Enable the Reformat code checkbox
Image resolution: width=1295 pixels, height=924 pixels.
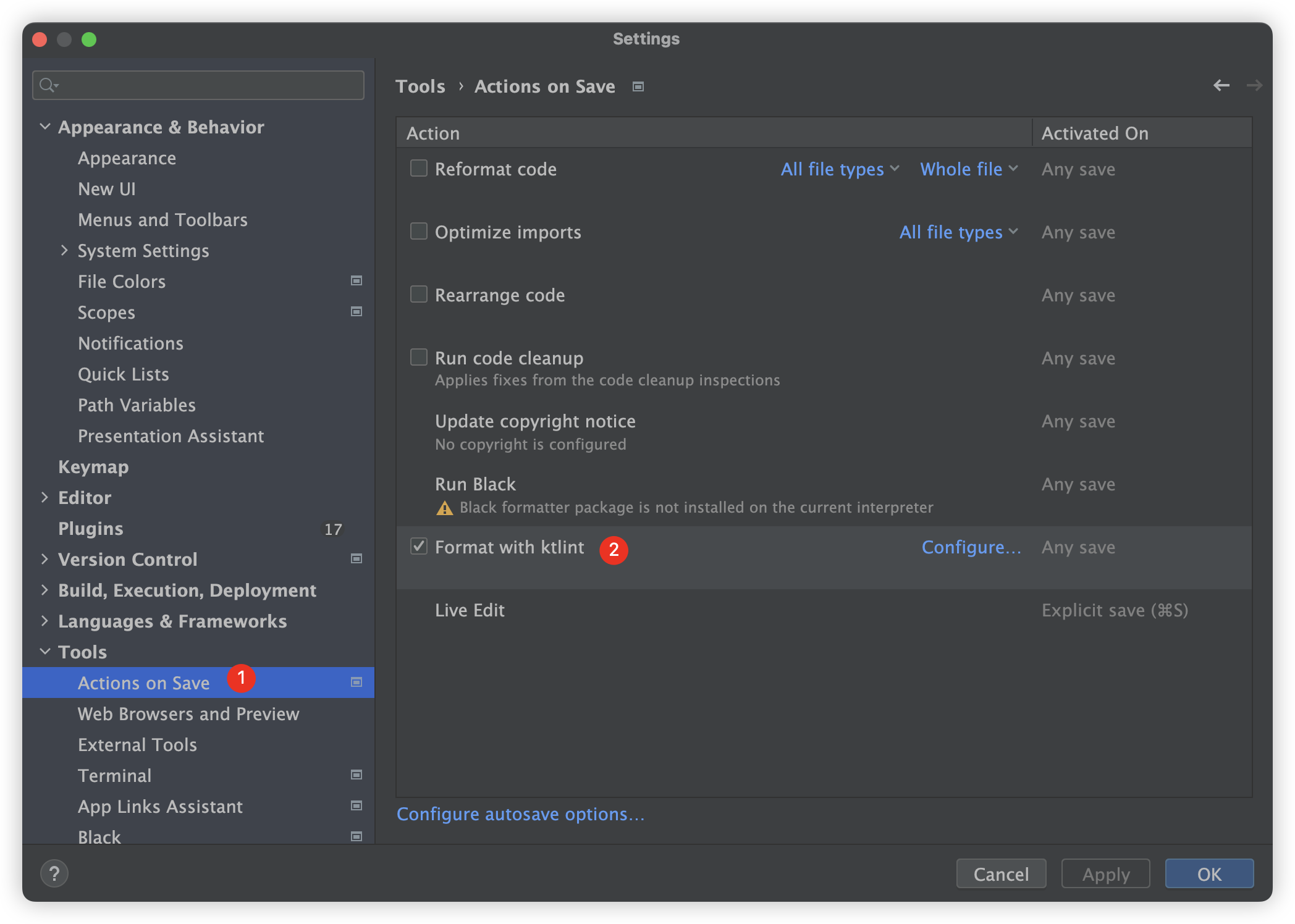click(419, 169)
